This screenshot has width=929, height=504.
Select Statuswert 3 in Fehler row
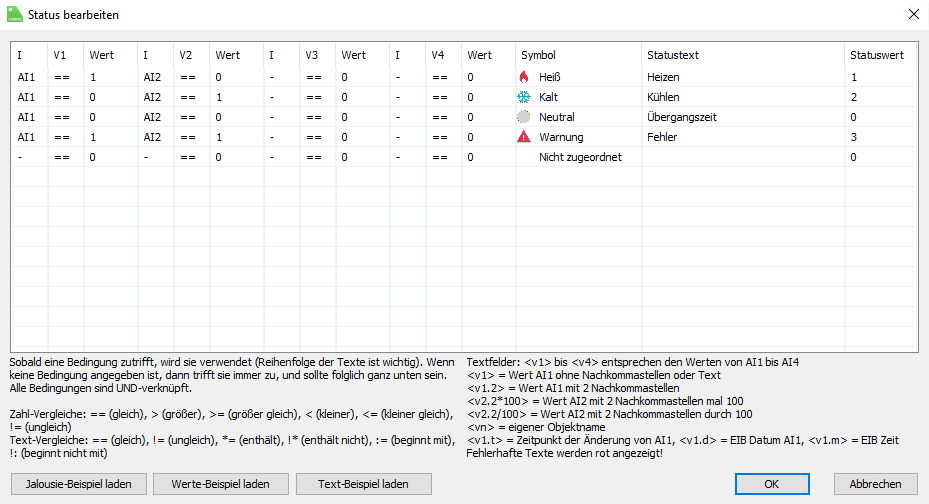[854, 137]
